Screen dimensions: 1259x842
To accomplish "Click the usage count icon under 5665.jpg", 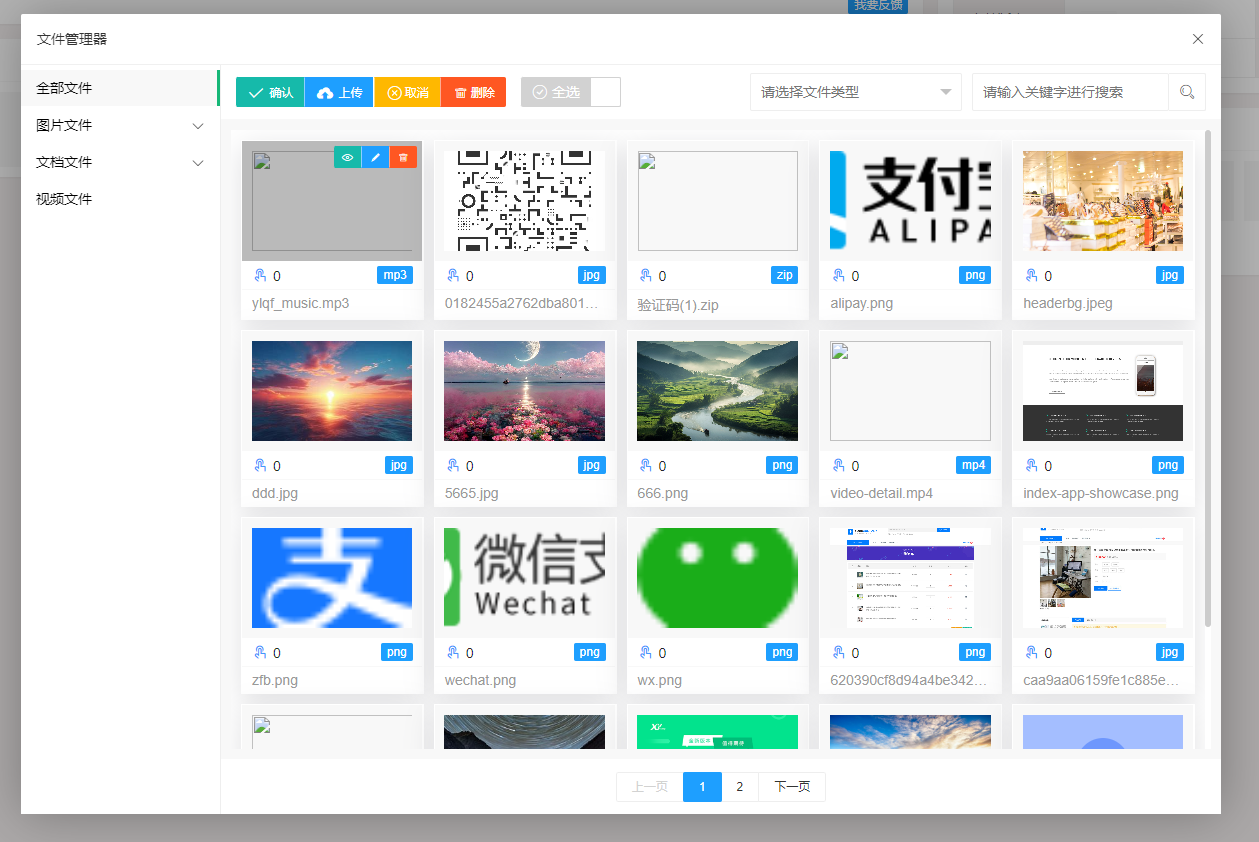I will pyautogui.click(x=453, y=466).
